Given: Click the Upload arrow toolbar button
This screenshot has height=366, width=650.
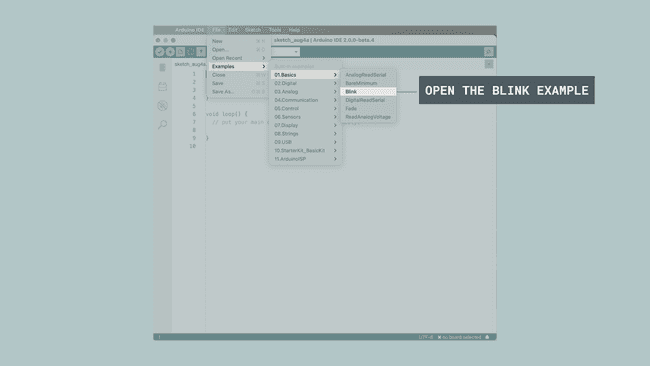Looking at the screenshot, I should [170, 52].
